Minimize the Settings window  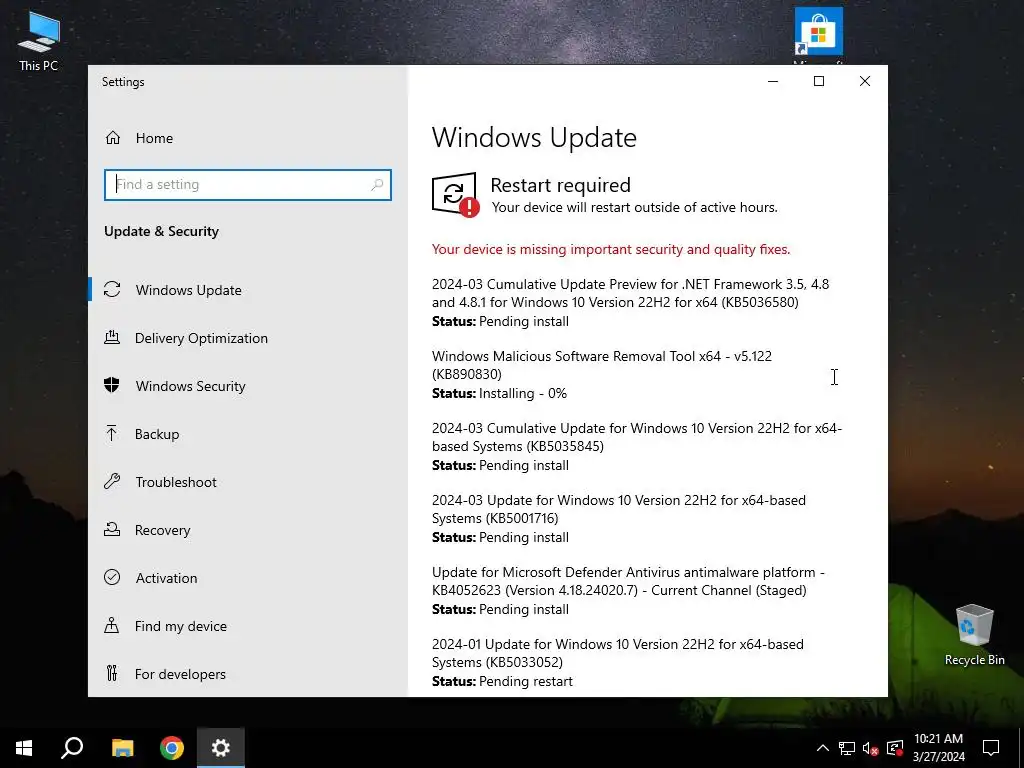tap(773, 81)
